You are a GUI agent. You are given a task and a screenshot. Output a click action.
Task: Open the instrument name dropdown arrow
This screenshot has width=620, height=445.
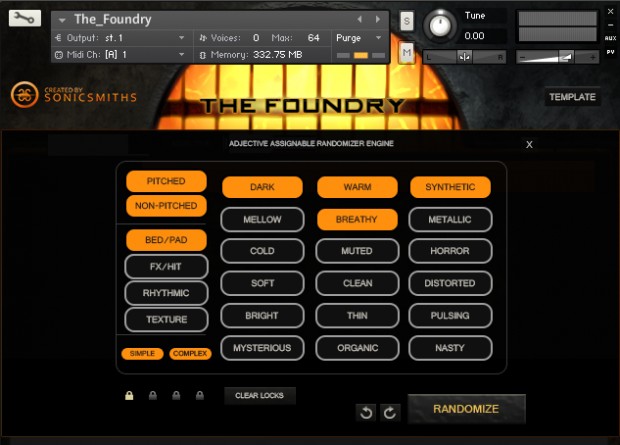(62, 20)
